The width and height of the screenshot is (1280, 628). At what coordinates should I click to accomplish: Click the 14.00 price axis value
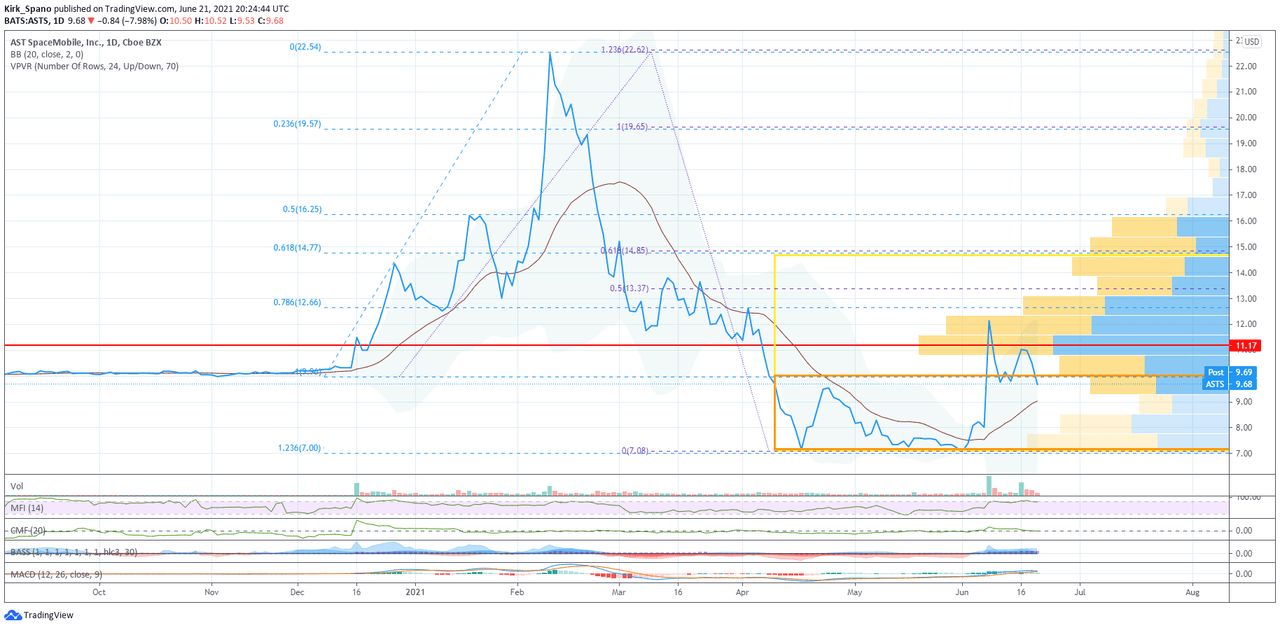coord(1246,273)
